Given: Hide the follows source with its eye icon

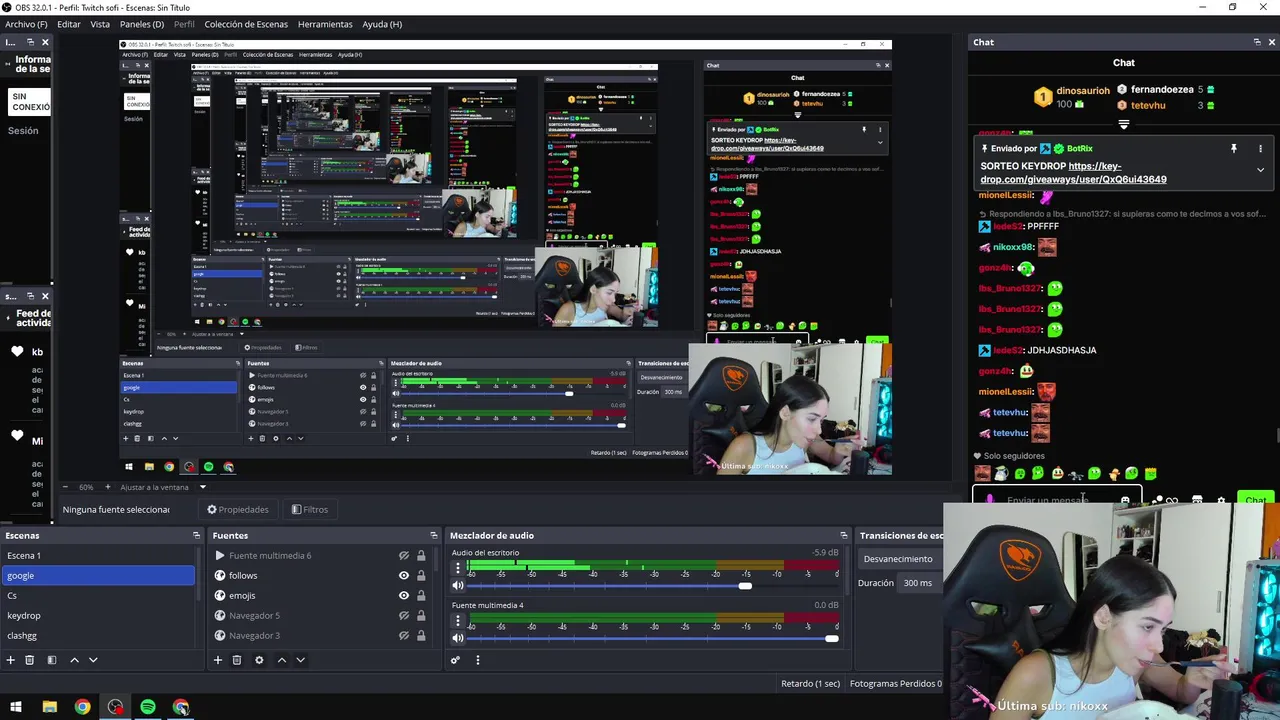Looking at the screenshot, I should tap(404, 575).
